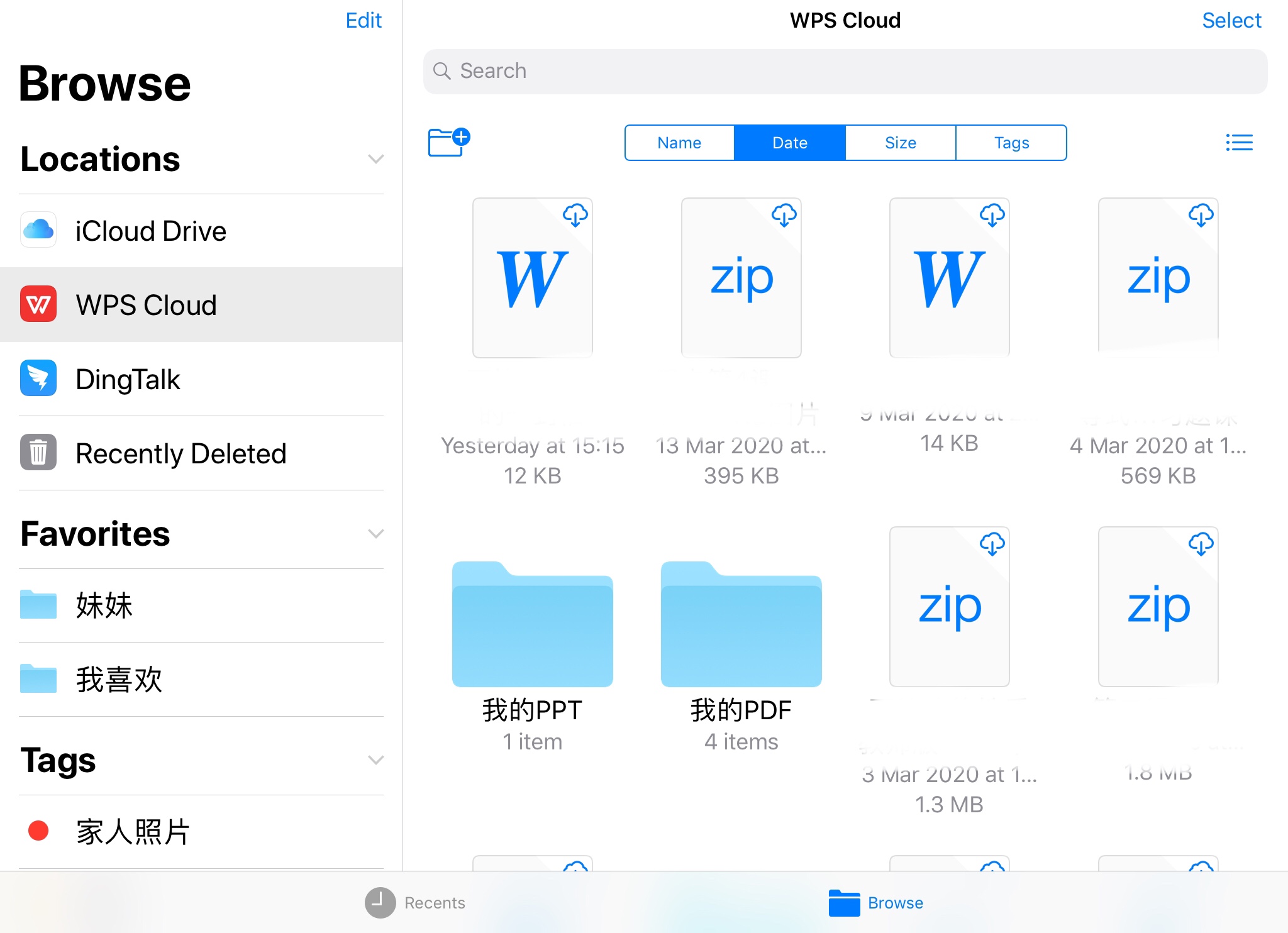Viewport: 1288px width, 933px height.
Task: Switch to list view icon
Action: [x=1239, y=143]
